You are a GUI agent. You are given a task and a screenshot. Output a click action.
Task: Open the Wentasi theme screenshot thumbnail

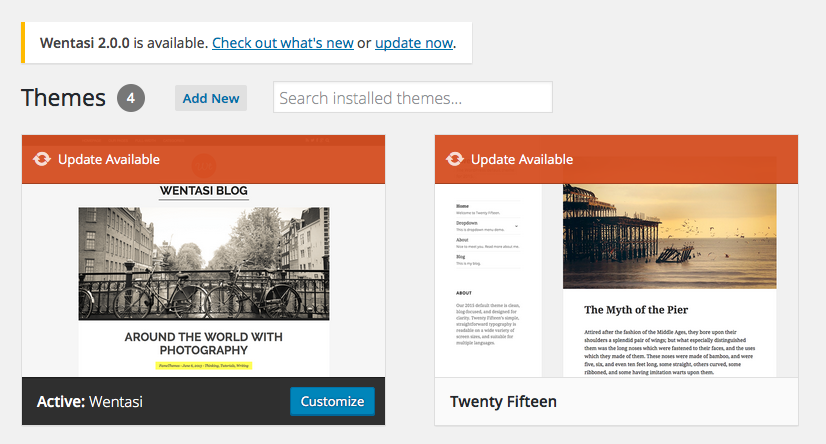[x=203, y=256]
